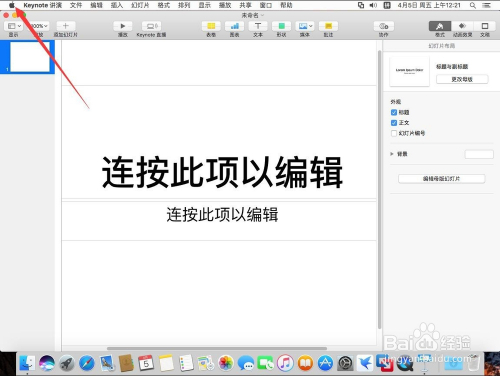500x376 pixels.
Task: Click the volume icon in the menu bar
Action: click(x=373, y=5)
